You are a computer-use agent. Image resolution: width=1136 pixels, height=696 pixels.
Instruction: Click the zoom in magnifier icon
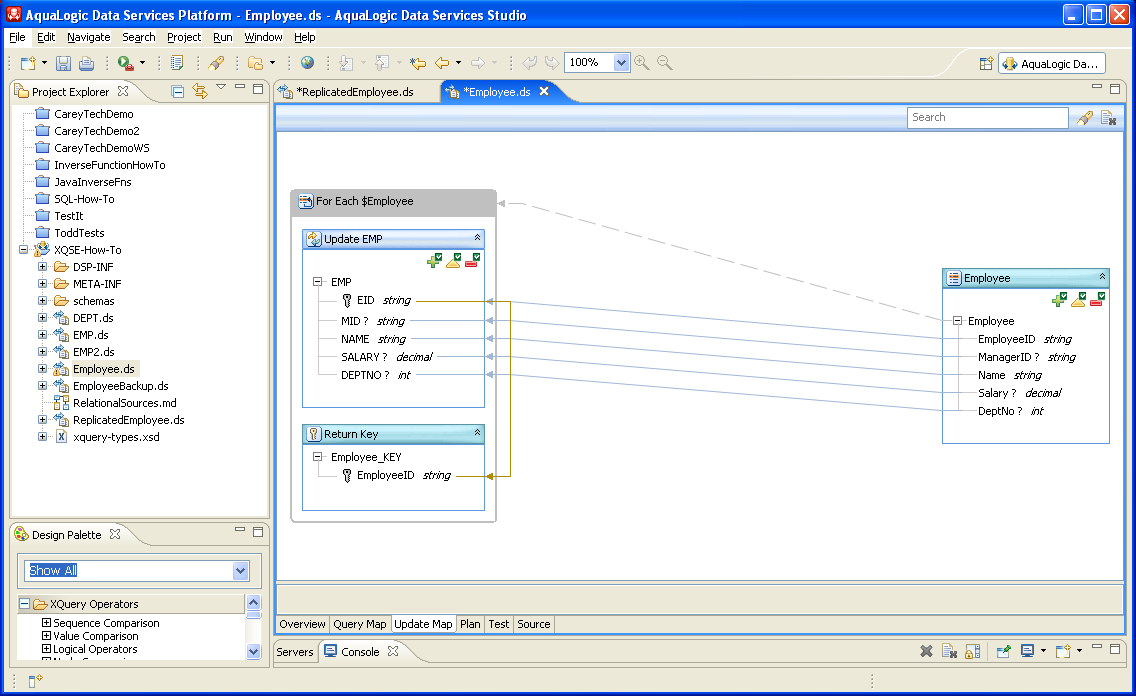[x=642, y=63]
